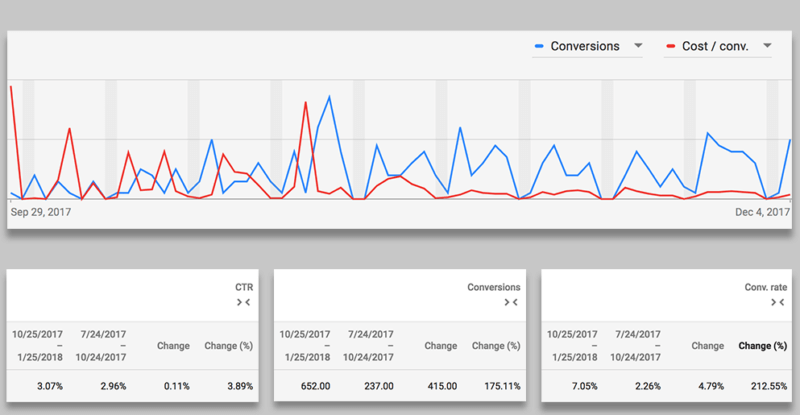Open the Cost / conv. metric dropdown
The image size is (800, 415).
(767, 46)
